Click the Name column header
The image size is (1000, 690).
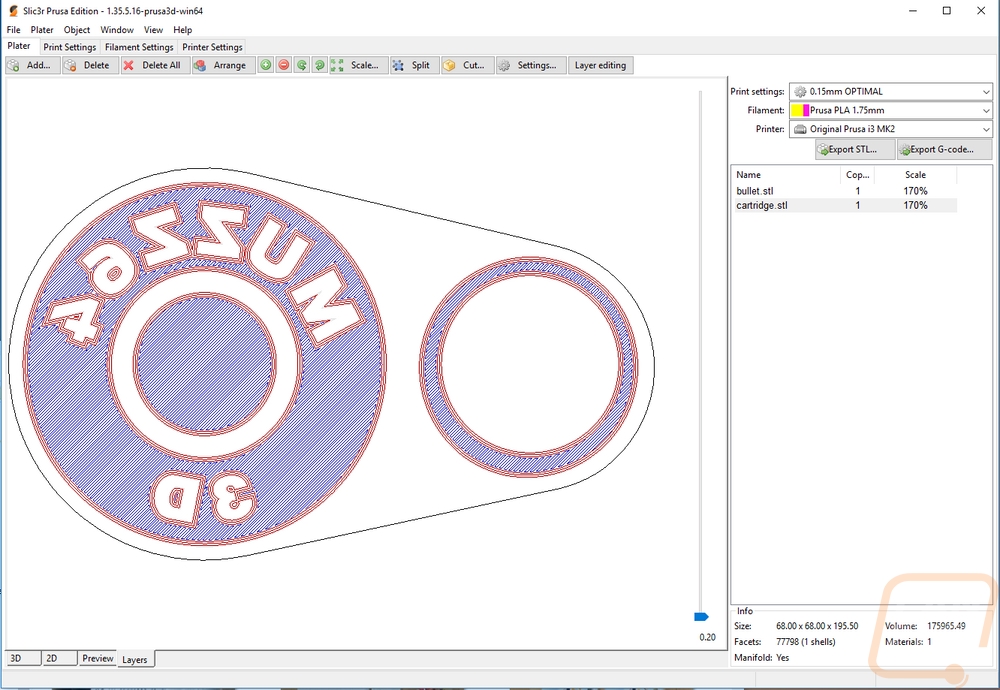(x=786, y=175)
